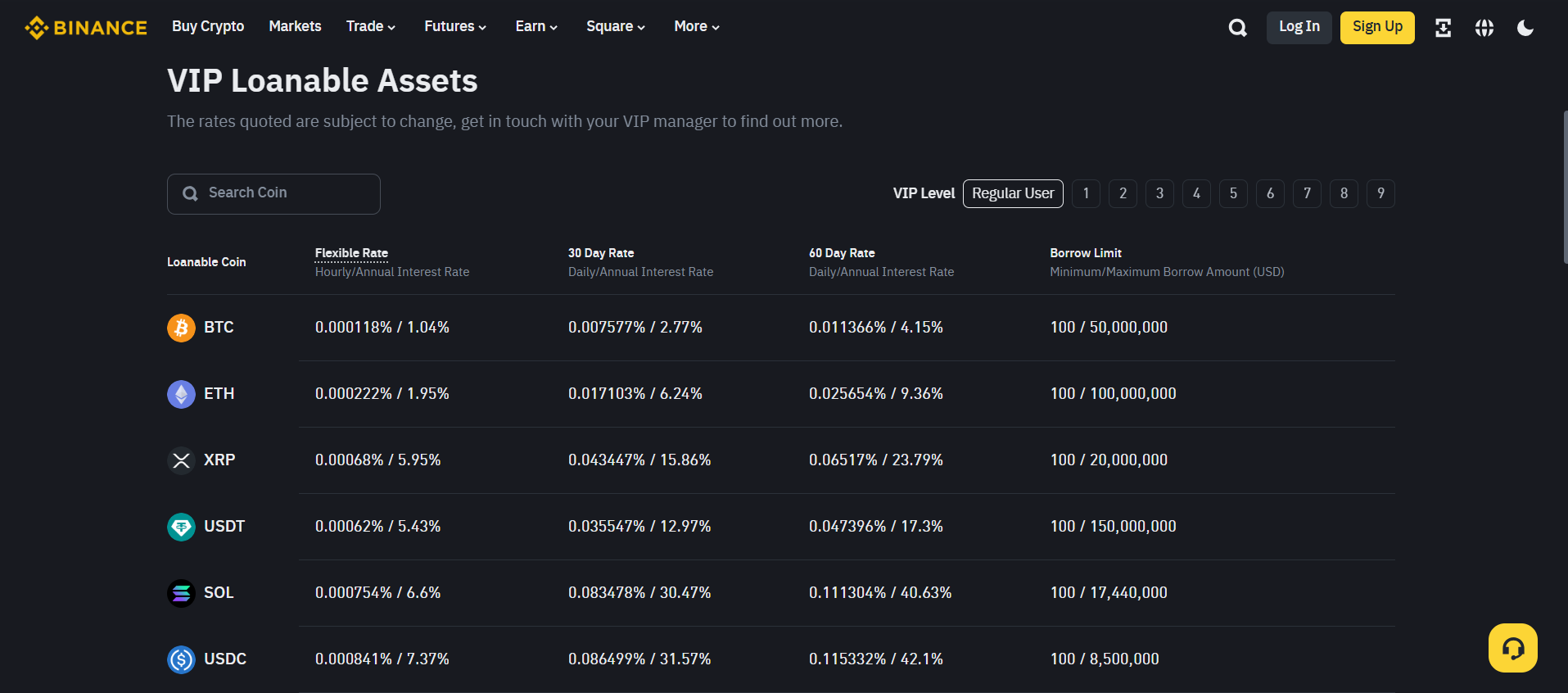1568x693 pixels.
Task: Open the language globe icon
Action: click(x=1484, y=28)
